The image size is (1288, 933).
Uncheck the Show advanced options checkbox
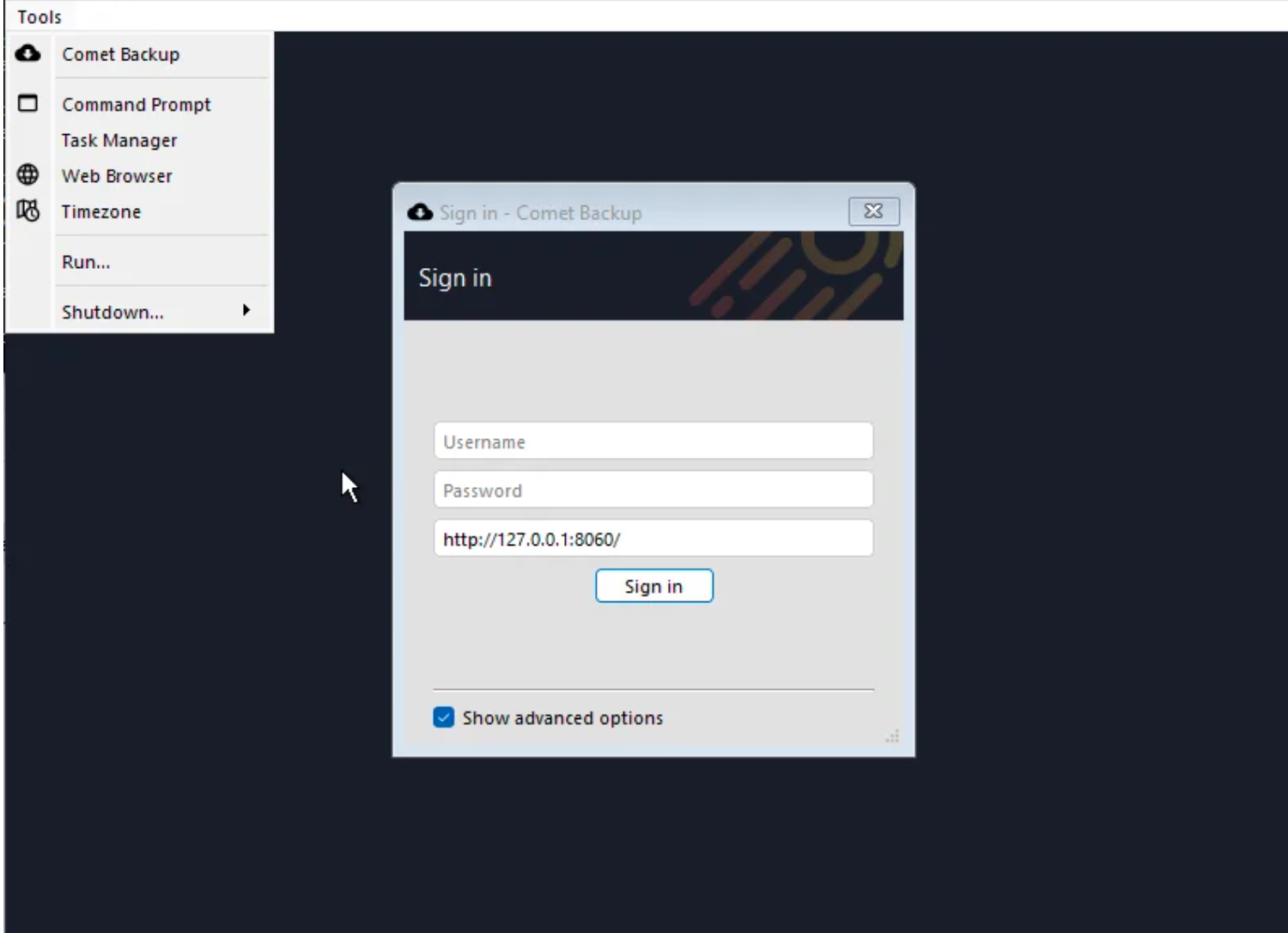pyautogui.click(x=444, y=717)
